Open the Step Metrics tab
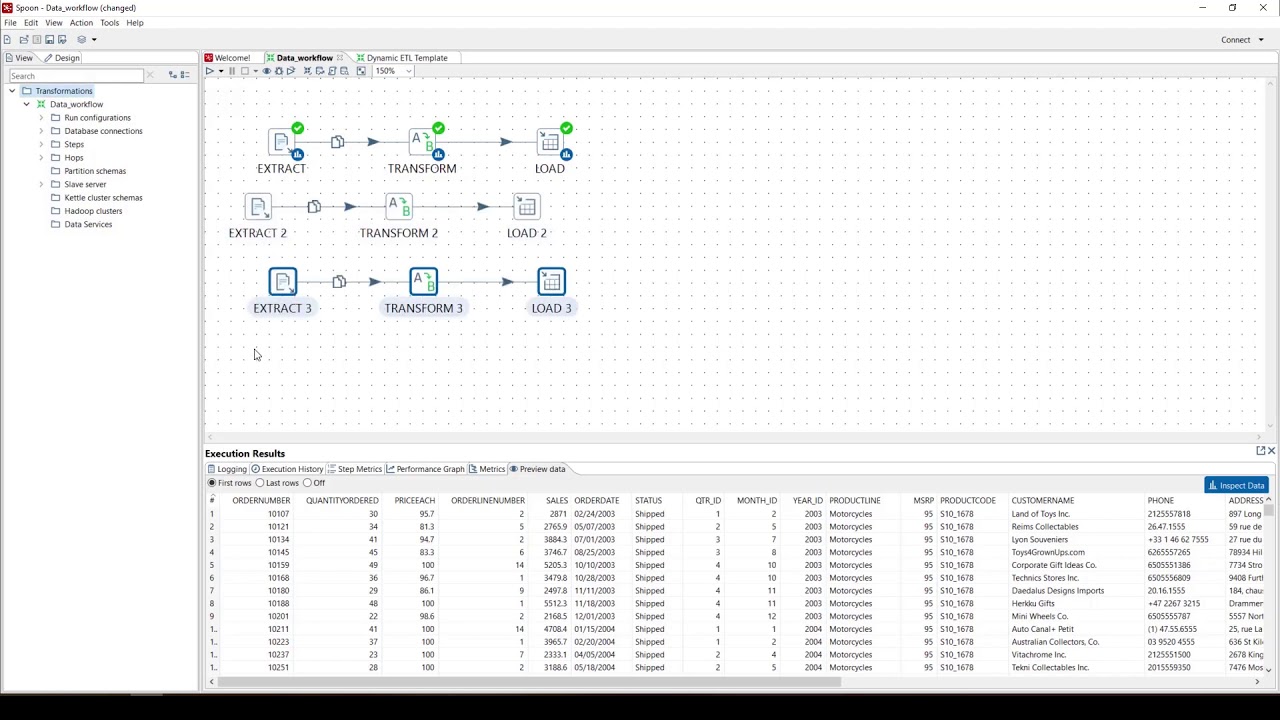The image size is (1280, 720). (354, 469)
